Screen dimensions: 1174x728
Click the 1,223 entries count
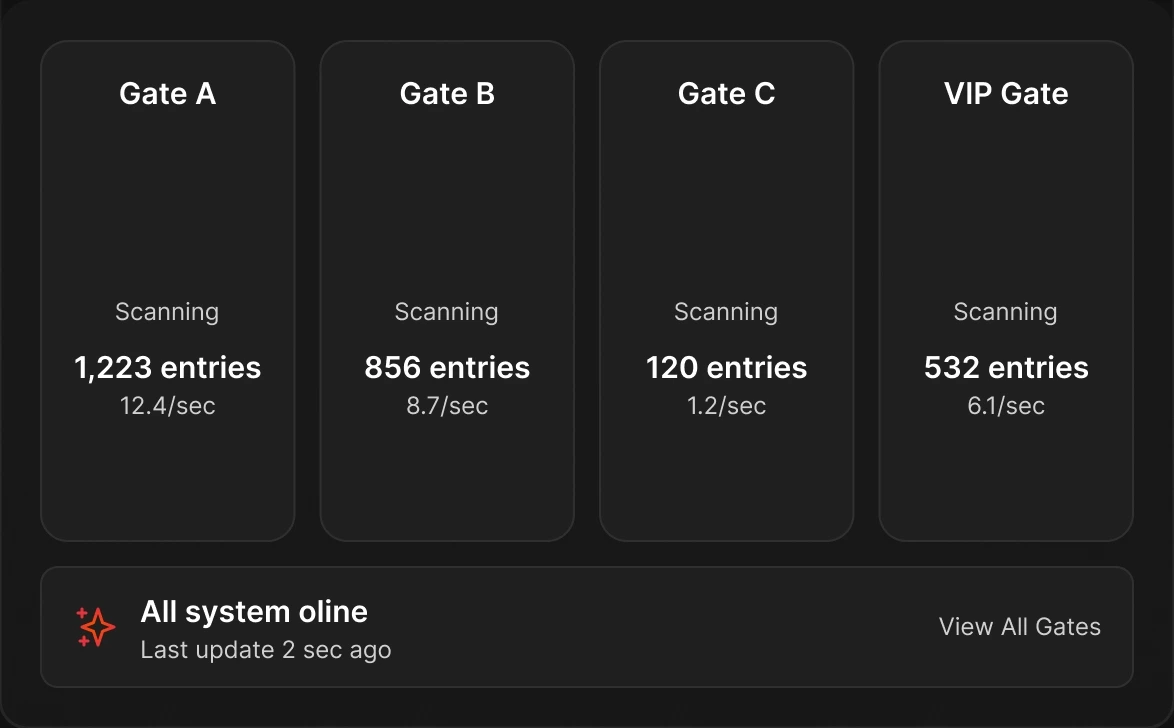(168, 368)
